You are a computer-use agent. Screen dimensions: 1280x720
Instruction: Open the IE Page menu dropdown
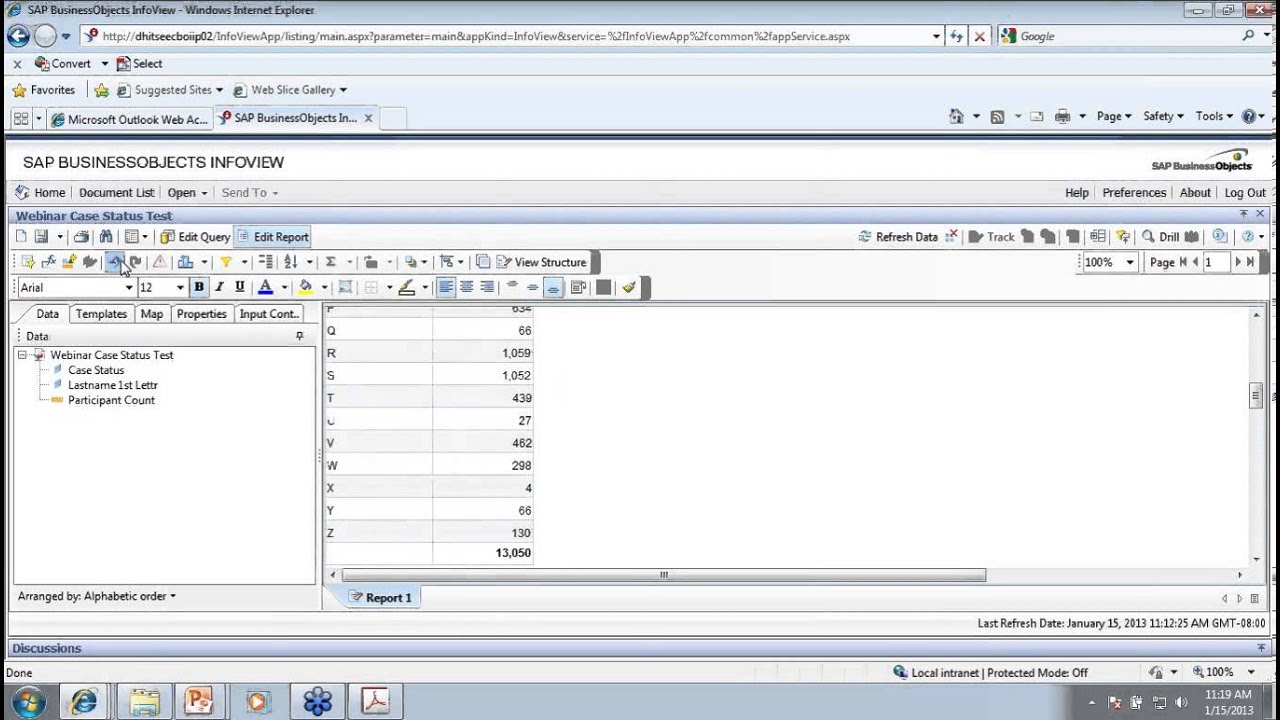[x=1114, y=116]
